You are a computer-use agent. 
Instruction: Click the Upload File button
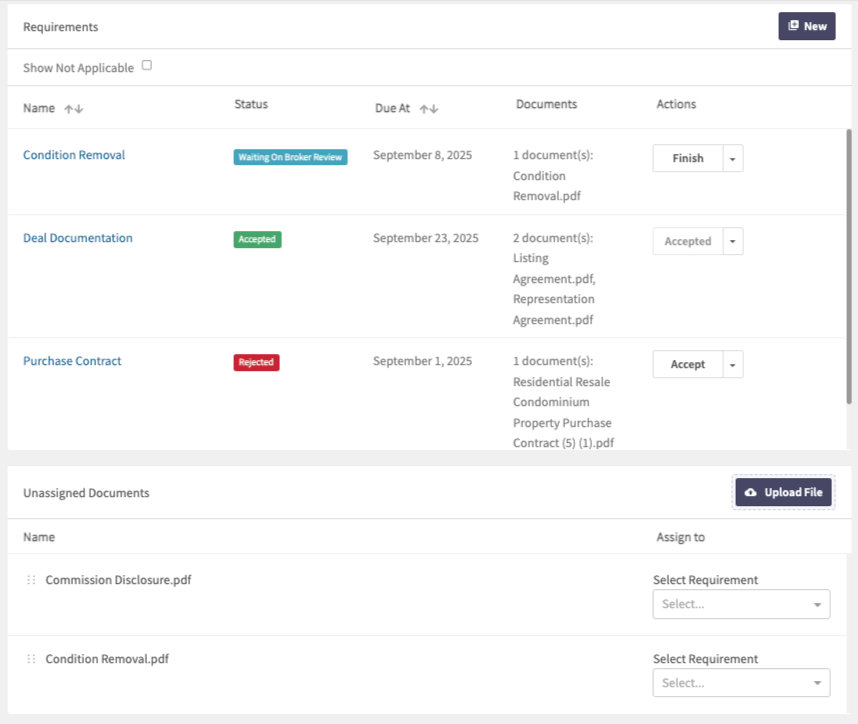pos(783,492)
